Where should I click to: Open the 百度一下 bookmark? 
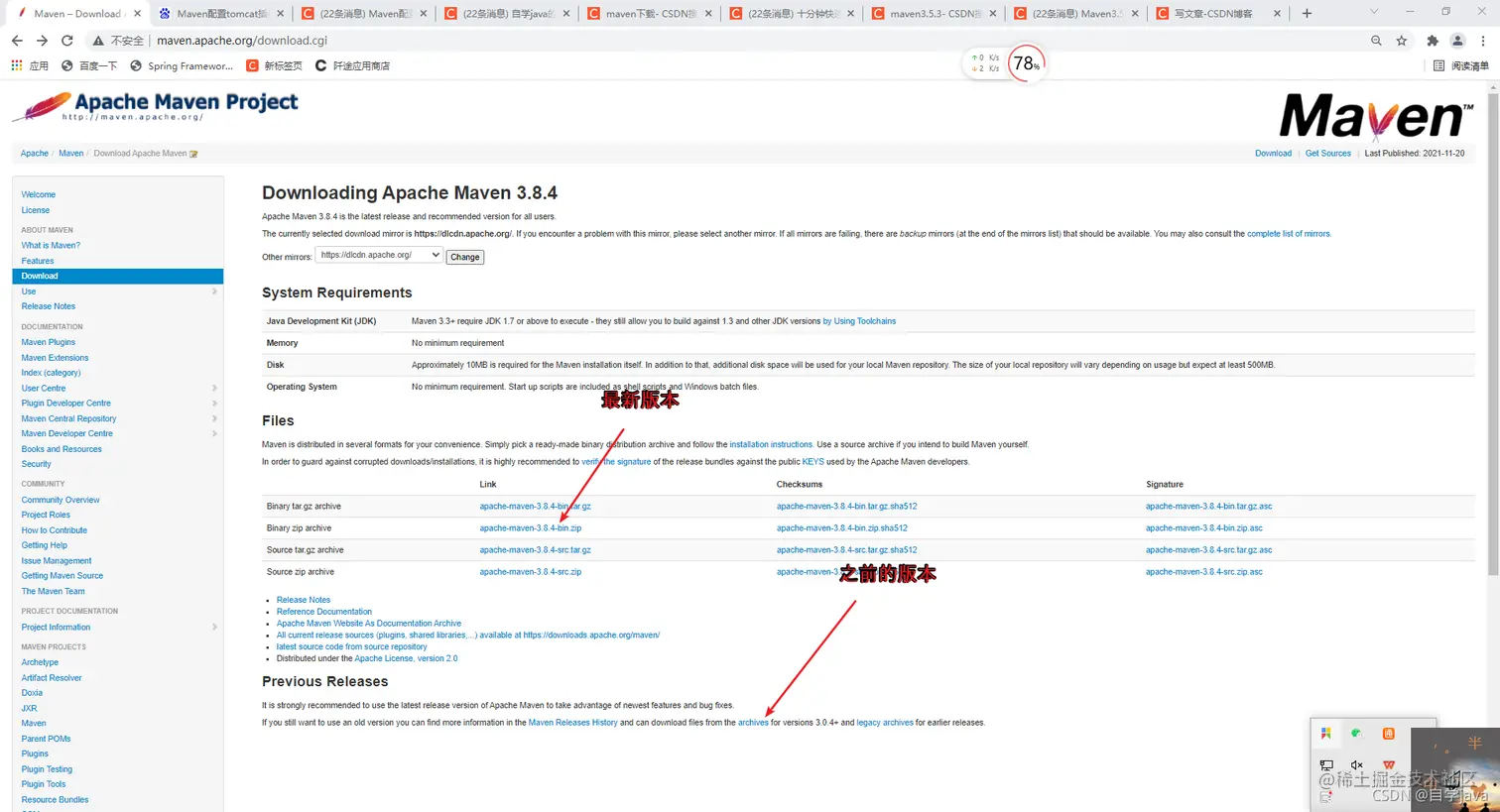pos(89,65)
